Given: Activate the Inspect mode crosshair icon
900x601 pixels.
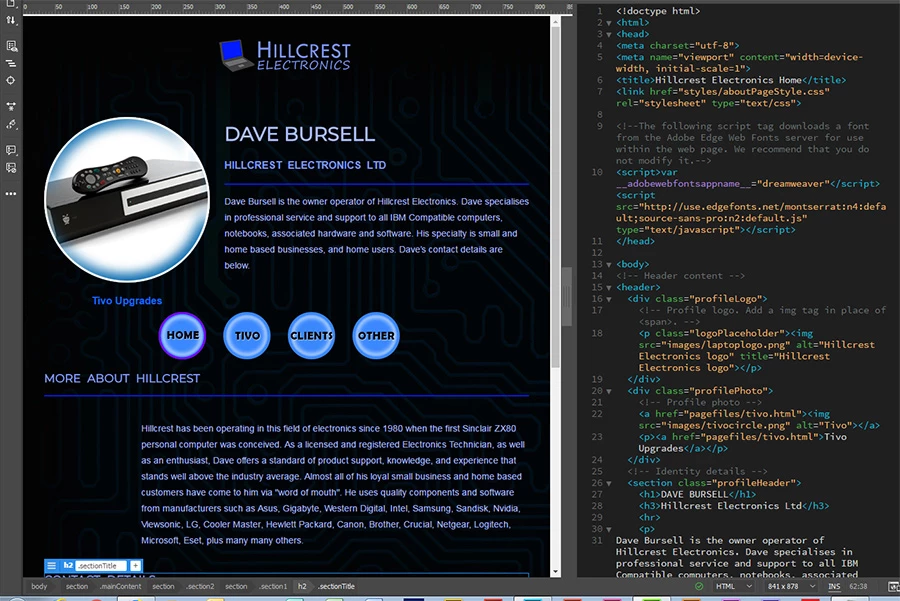Looking at the screenshot, I should pos(11,80).
